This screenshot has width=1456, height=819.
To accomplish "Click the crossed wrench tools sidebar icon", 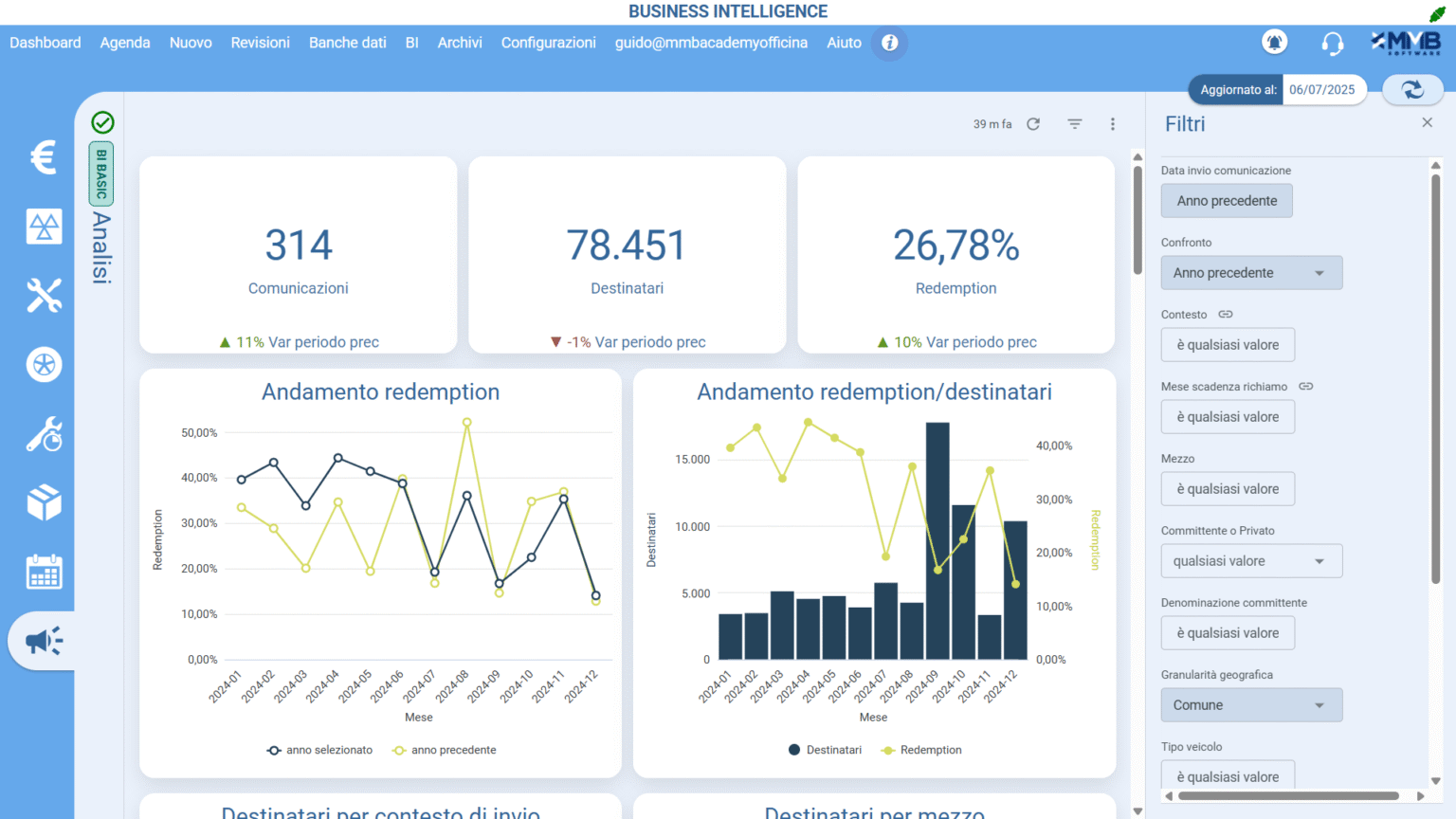I will click(44, 296).
